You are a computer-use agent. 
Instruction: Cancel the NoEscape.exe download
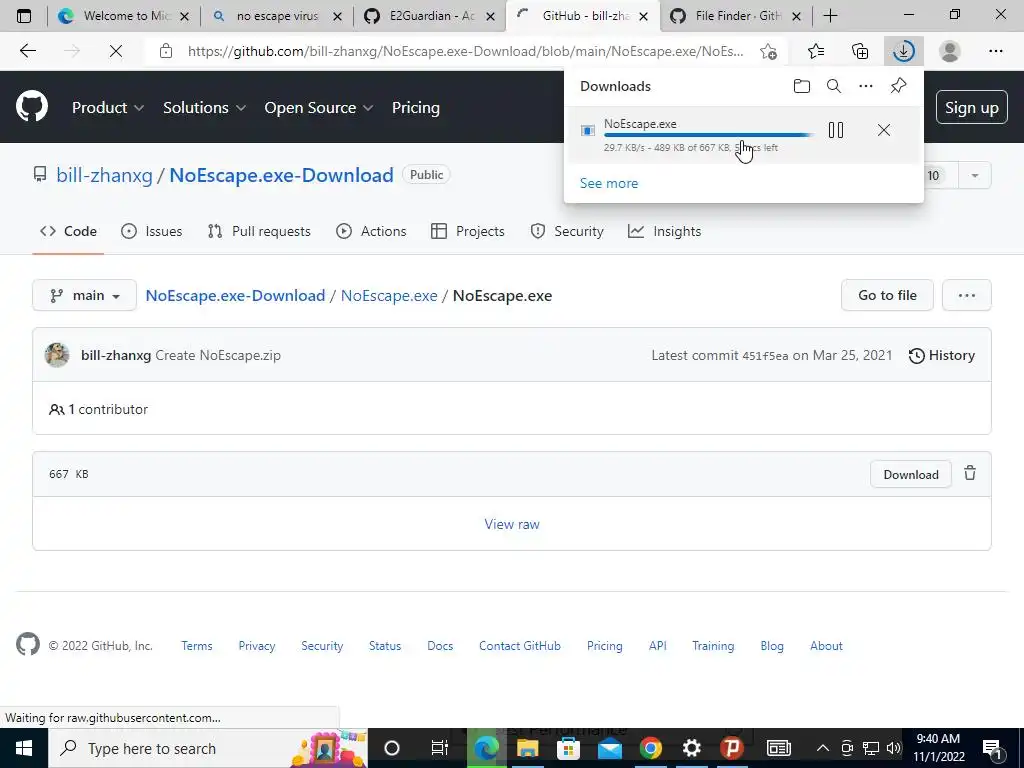(x=884, y=130)
